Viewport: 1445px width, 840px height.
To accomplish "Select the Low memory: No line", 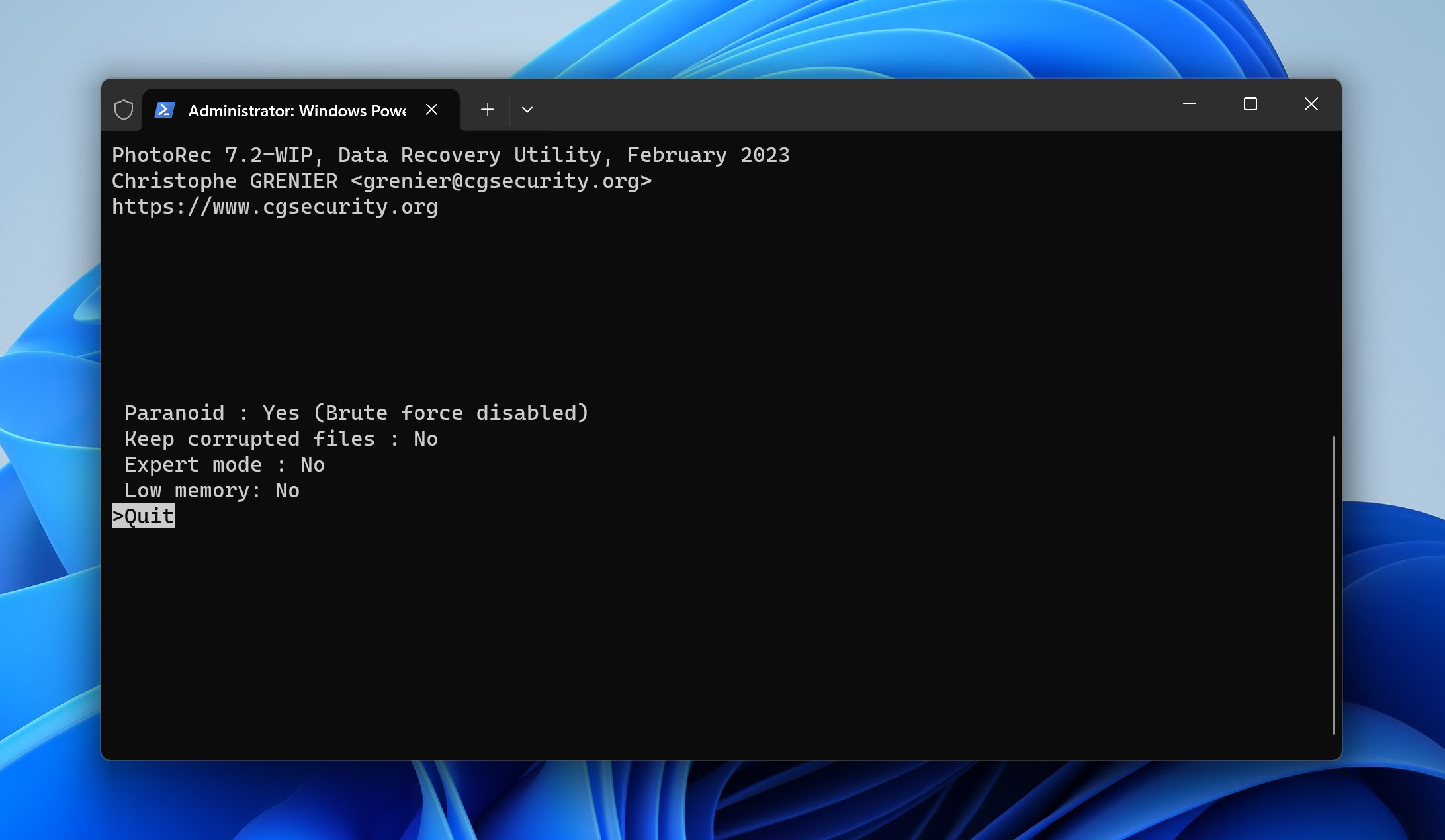I will 212,491.
